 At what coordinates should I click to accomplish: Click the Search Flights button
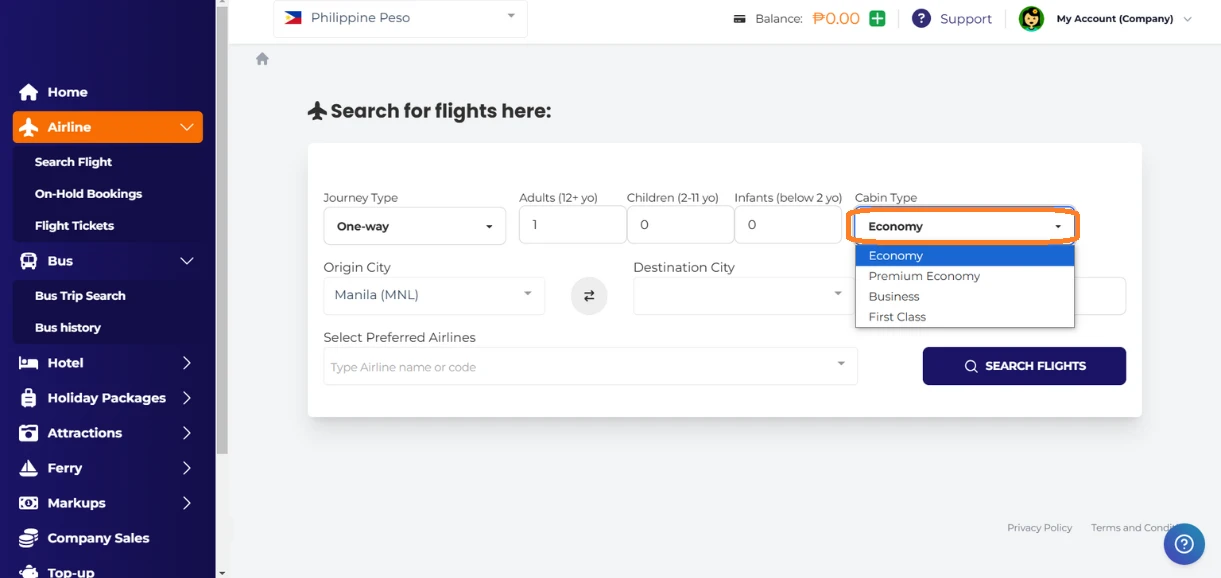click(x=1023, y=366)
